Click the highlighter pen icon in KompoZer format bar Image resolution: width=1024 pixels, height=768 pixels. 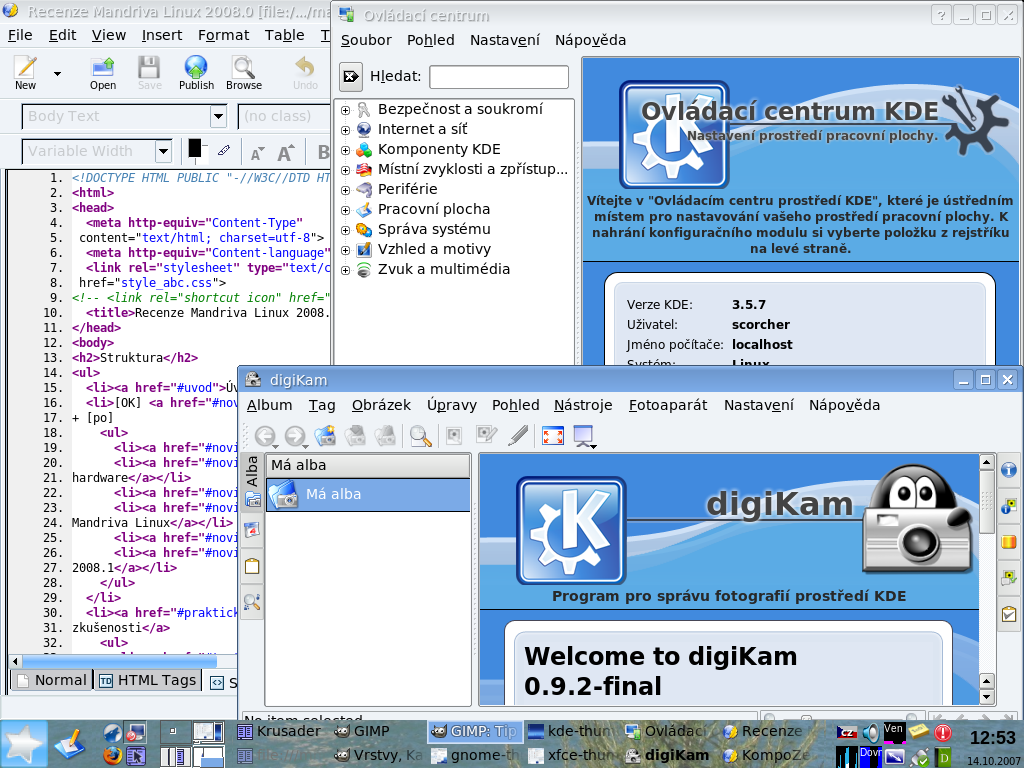224,151
